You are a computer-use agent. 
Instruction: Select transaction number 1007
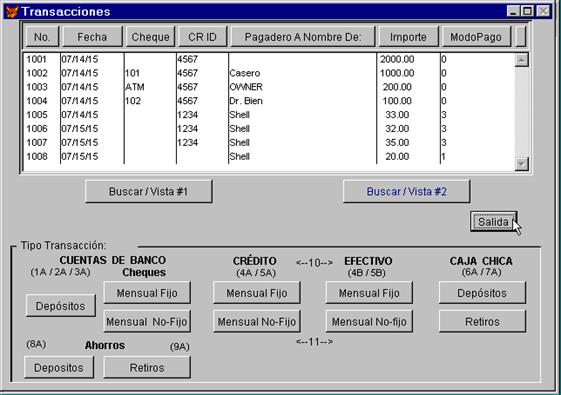tap(36, 143)
